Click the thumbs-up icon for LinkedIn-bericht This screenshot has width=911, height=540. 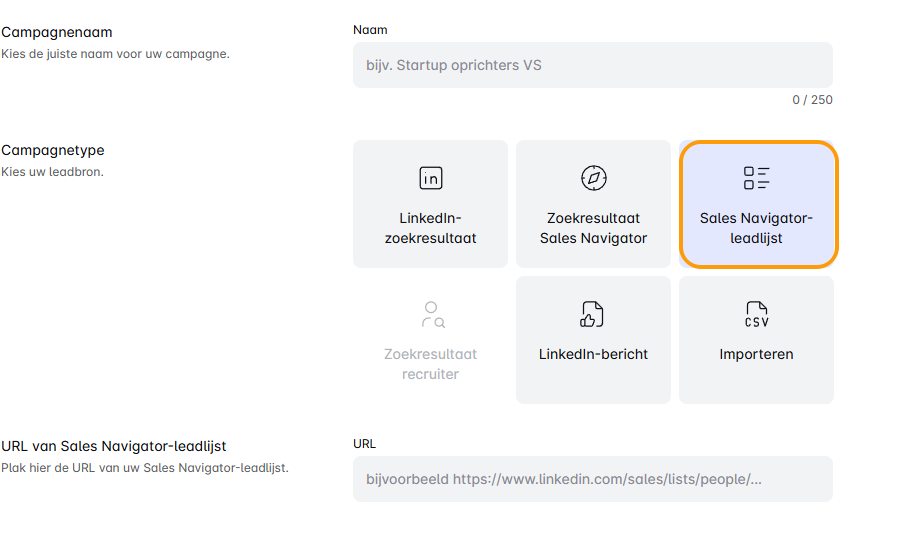click(x=593, y=314)
